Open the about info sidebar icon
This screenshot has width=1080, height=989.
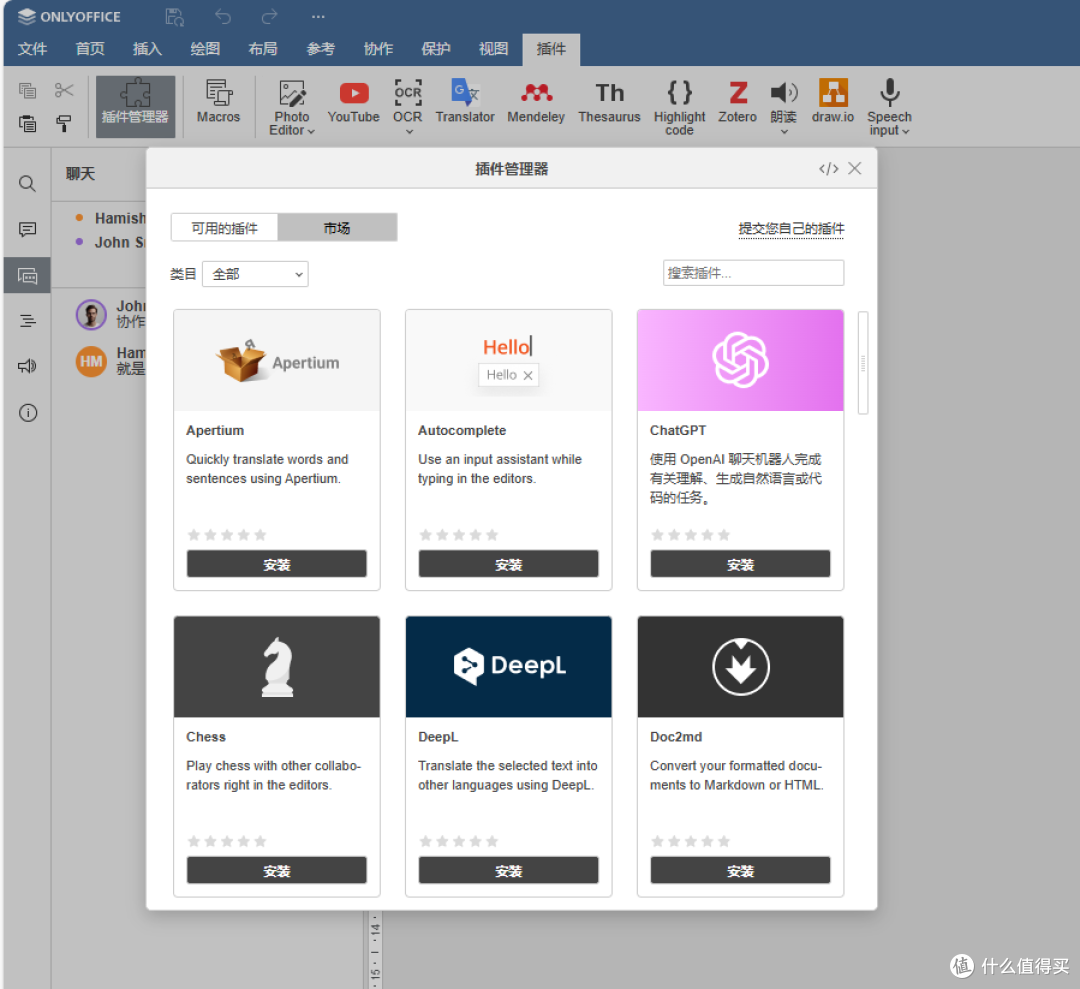(28, 413)
